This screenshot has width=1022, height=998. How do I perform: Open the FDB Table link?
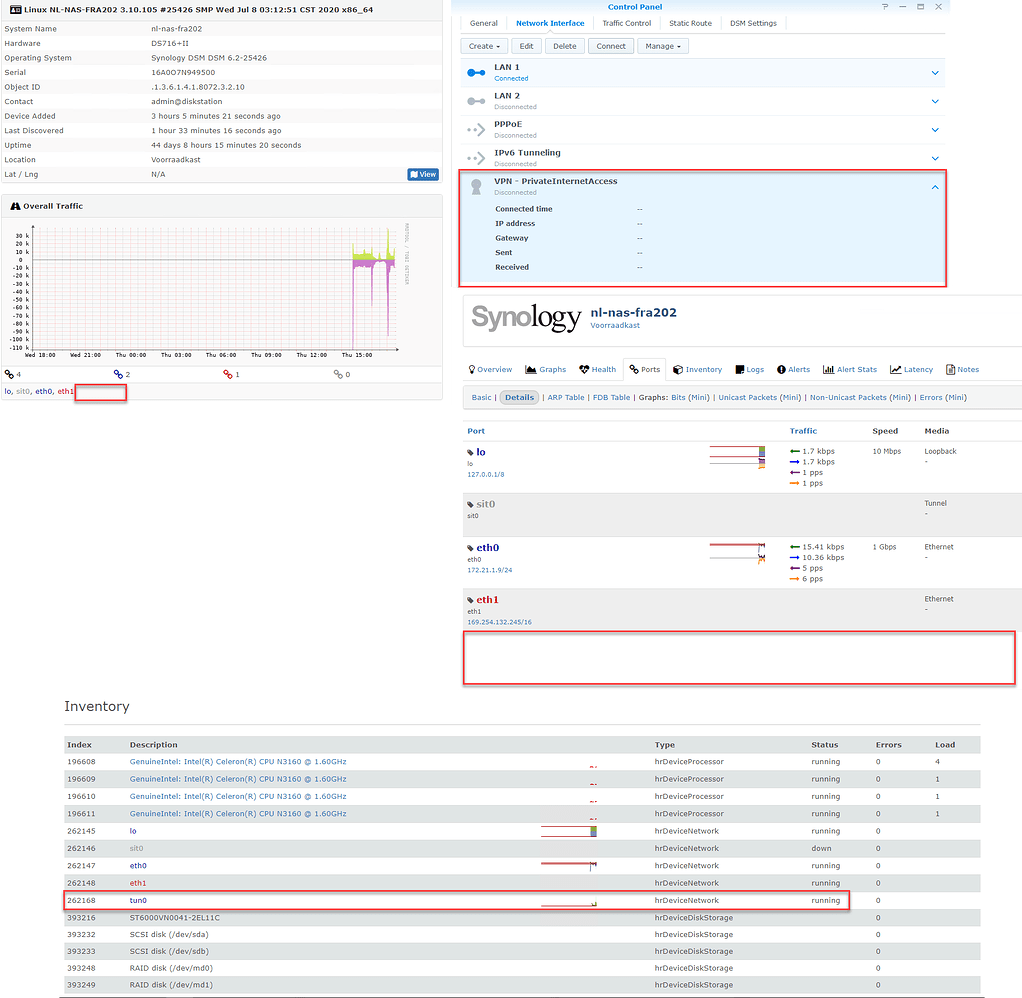point(611,398)
